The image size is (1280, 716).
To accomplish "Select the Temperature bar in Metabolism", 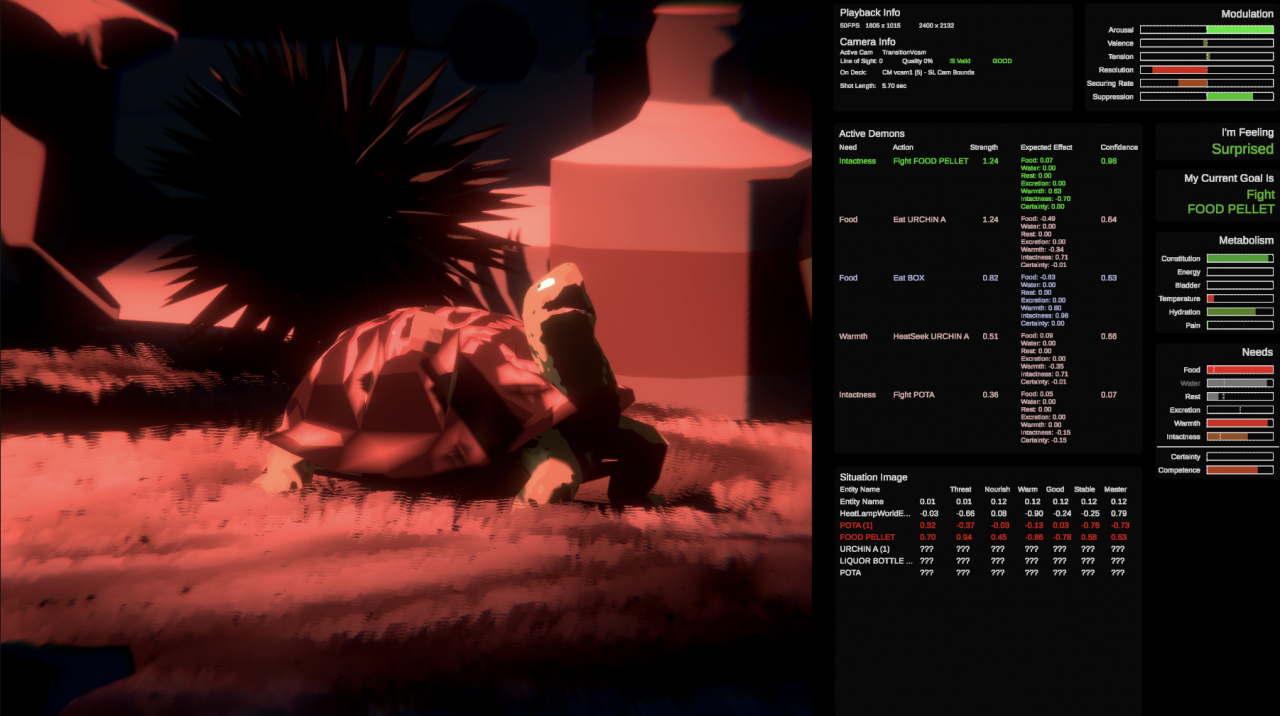I will (x=1240, y=299).
